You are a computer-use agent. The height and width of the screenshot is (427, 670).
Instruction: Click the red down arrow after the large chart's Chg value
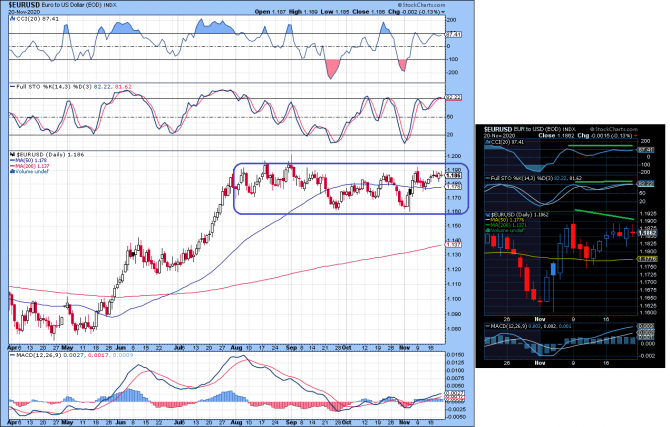point(443,12)
